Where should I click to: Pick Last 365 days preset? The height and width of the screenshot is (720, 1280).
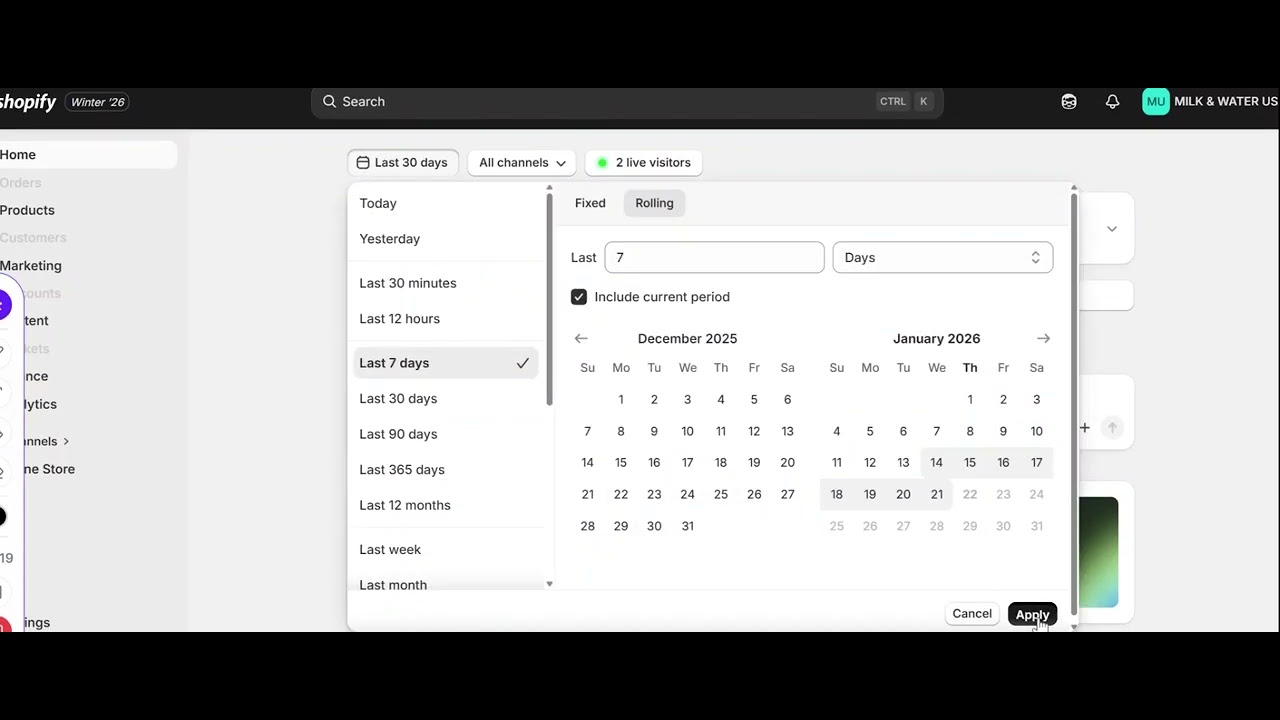445,470
